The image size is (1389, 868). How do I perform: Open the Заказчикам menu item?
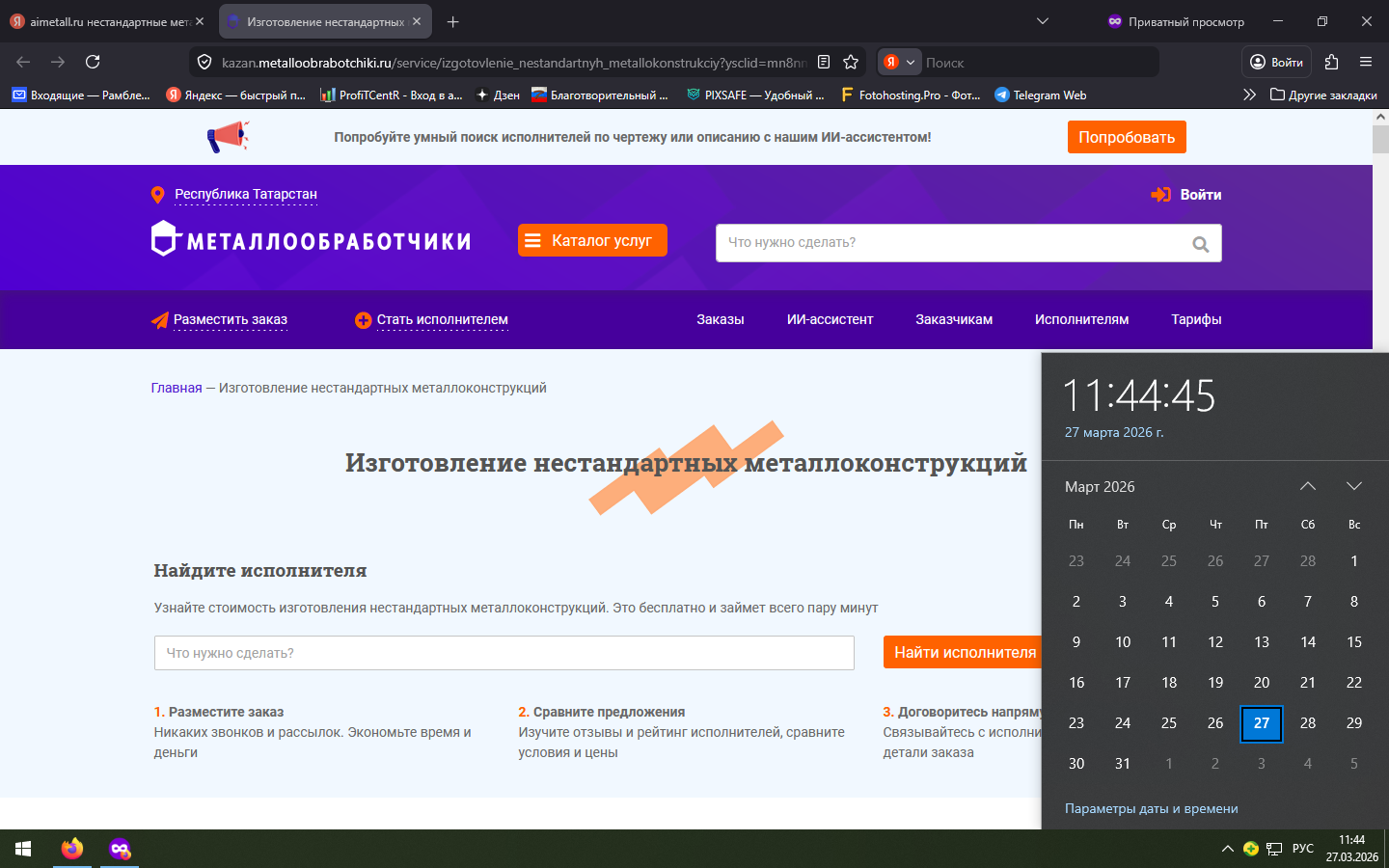tap(954, 319)
